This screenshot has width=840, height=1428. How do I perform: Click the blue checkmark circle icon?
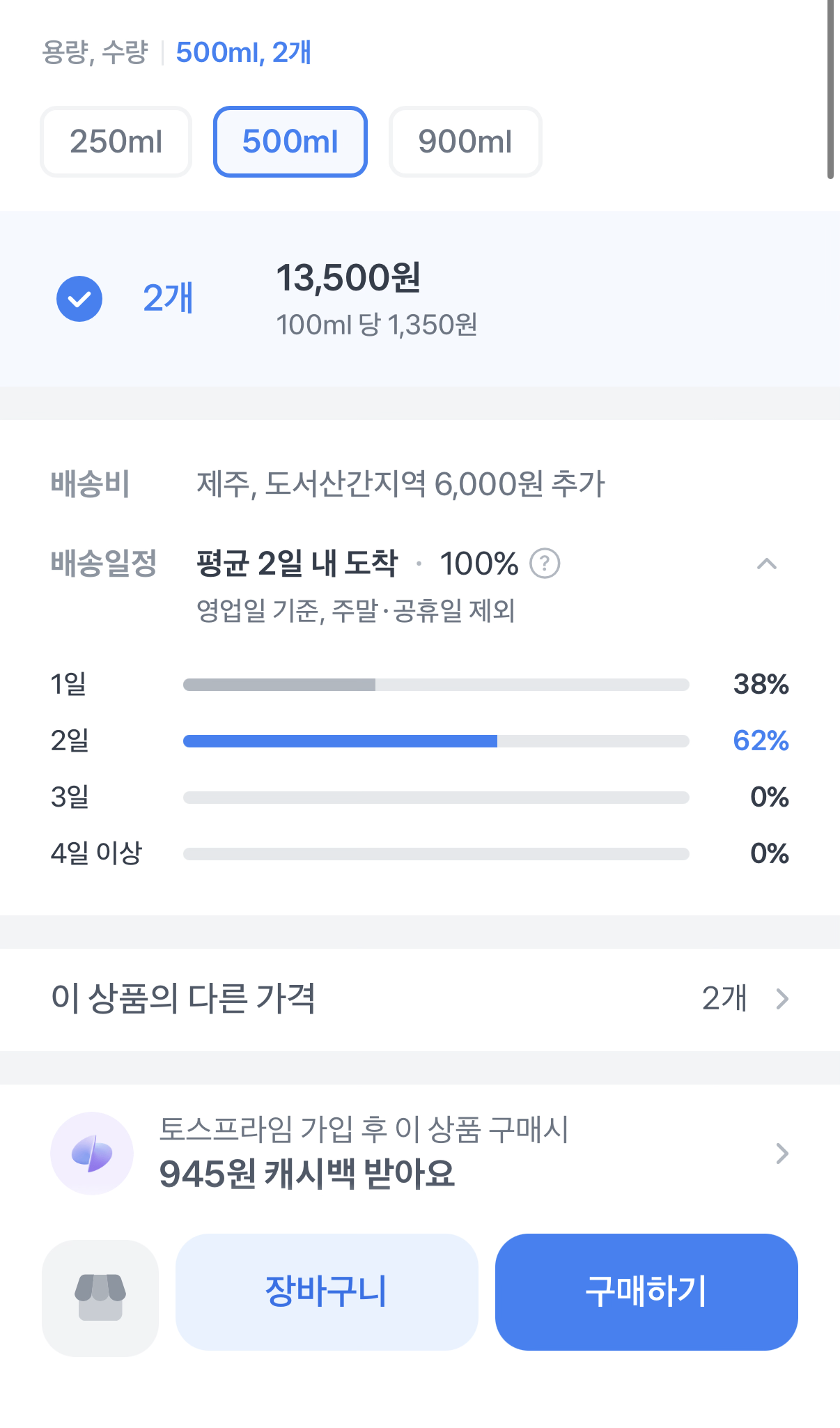click(x=79, y=299)
